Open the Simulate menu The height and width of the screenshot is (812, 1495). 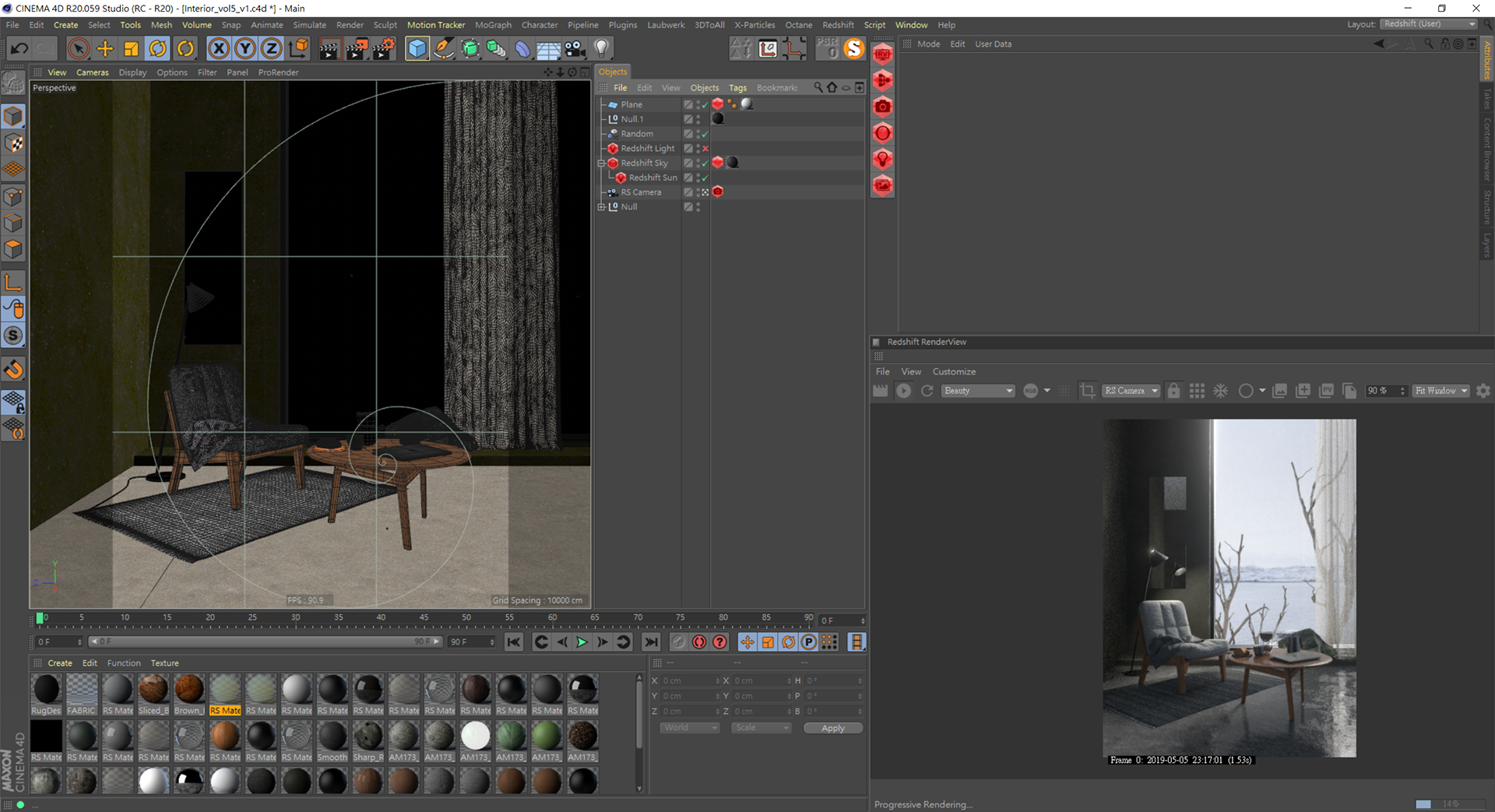point(309,25)
